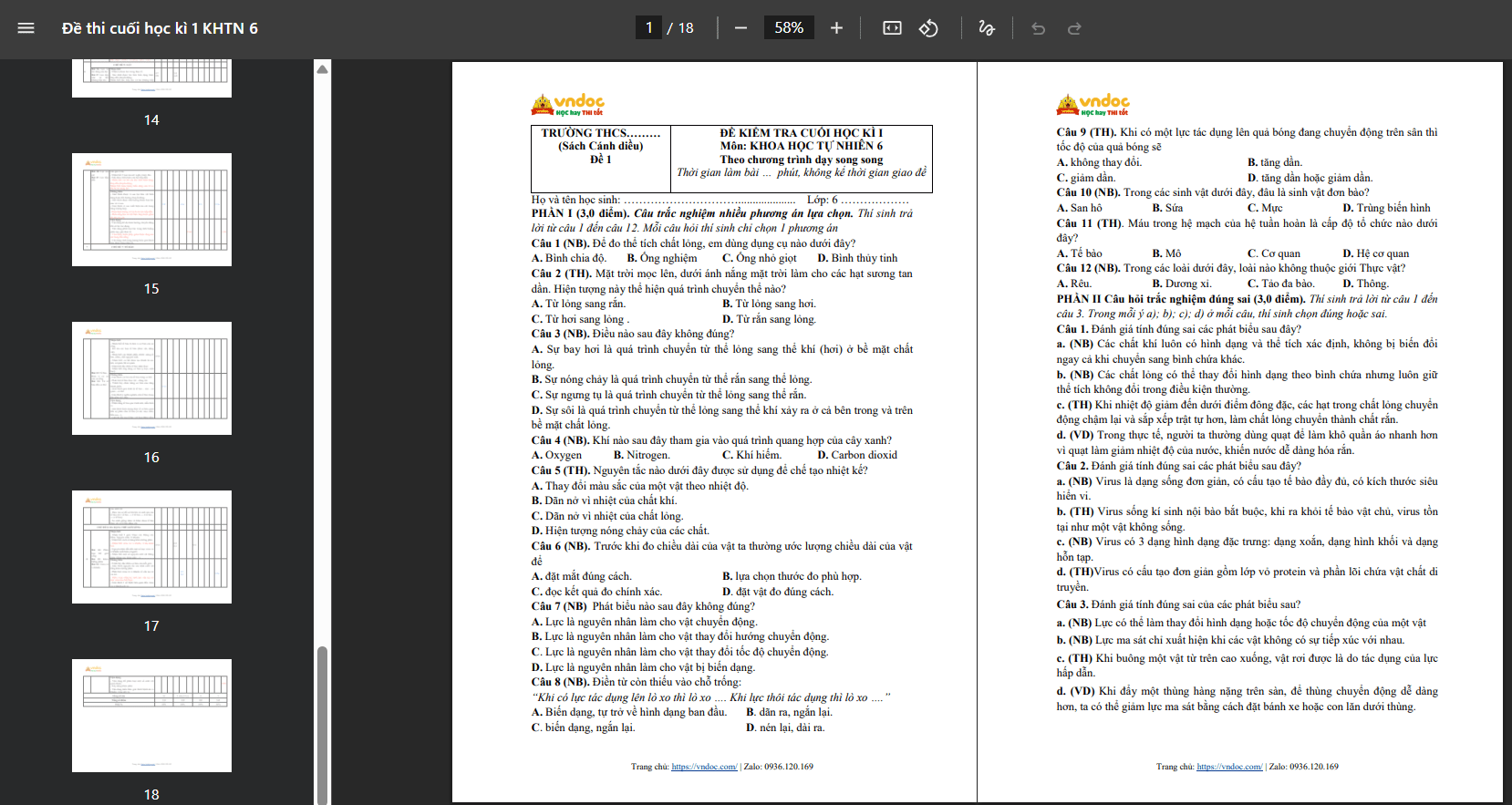Click the heading 'ĐỀ KIỂM TRA CUỐI HỌC KÌ I'
This screenshot has height=805, width=1512.
coord(802,133)
